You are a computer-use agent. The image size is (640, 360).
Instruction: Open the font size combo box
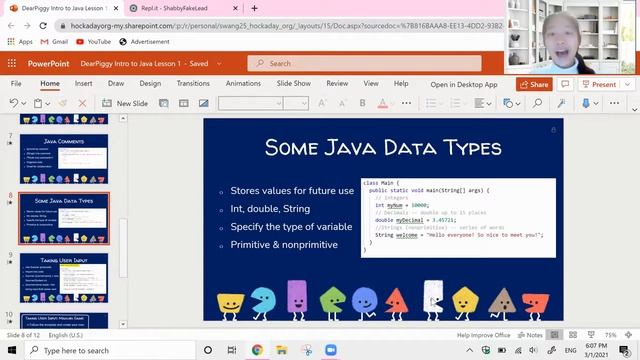[x=296, y=103]
